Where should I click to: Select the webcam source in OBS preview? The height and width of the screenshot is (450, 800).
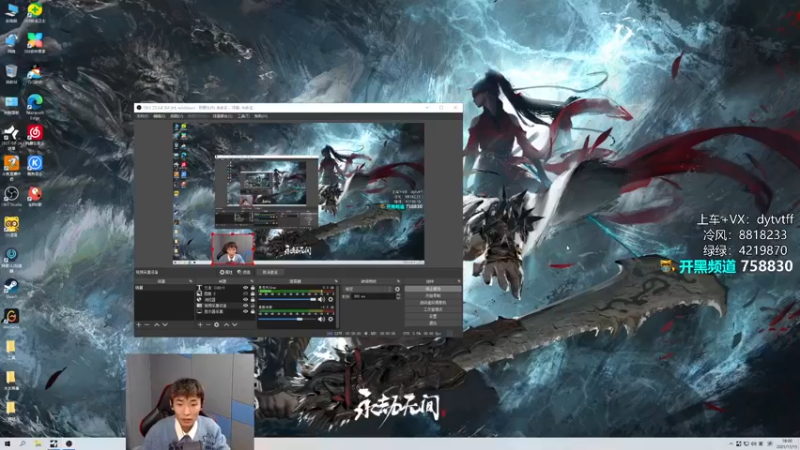tap(233, 249)
